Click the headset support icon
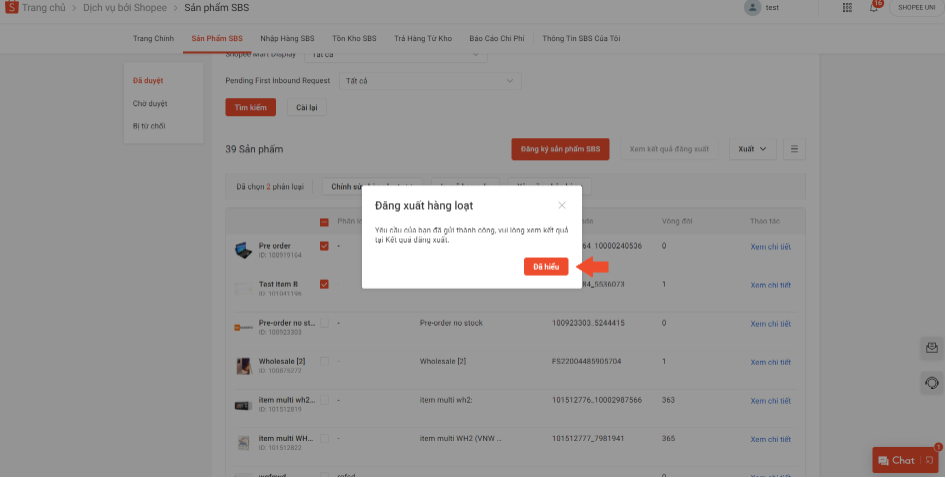 (932, 383)
